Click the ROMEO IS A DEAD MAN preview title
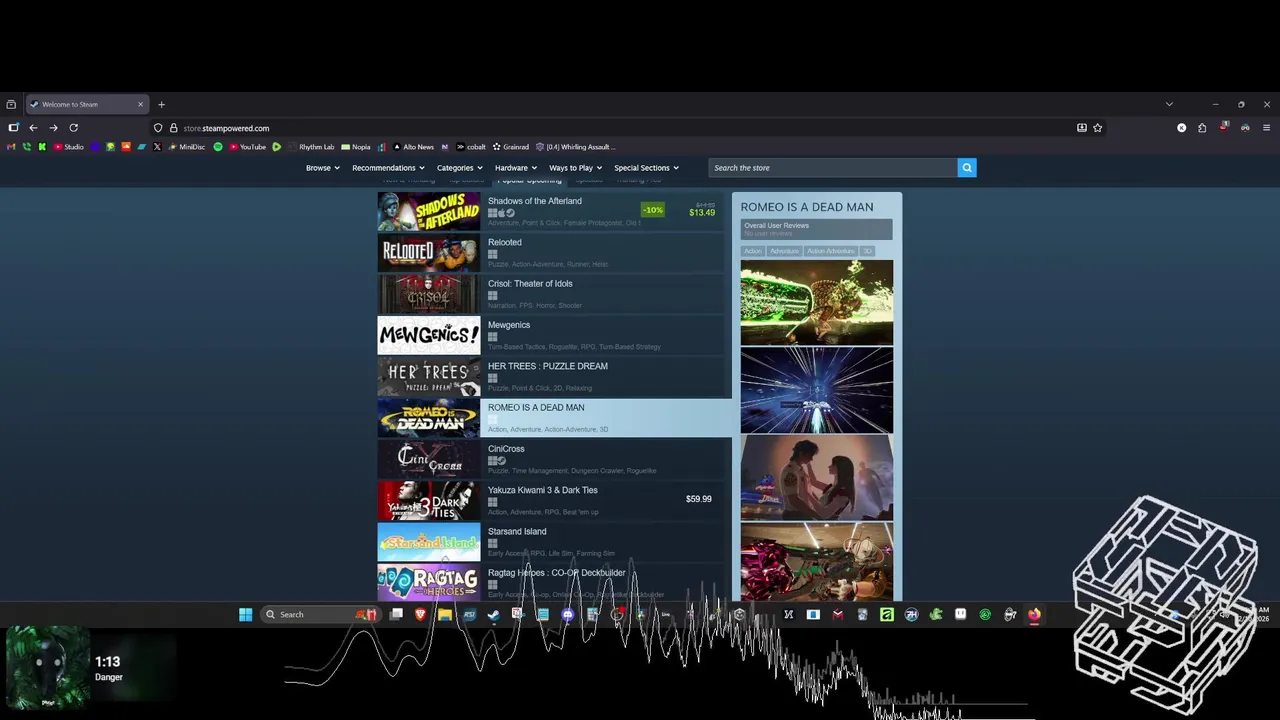Image resolution: width=1280 pixels, height=720 pixels. [807, 207]
